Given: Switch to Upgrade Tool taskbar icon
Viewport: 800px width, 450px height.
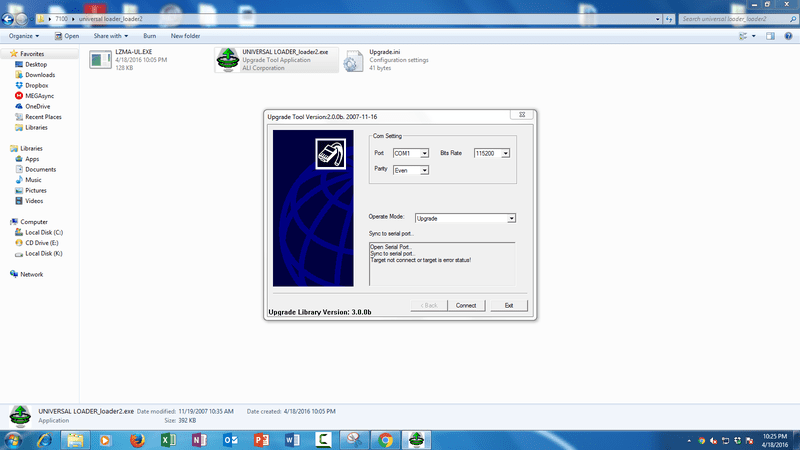Looking at the screenshot, I should pos(416,440).
